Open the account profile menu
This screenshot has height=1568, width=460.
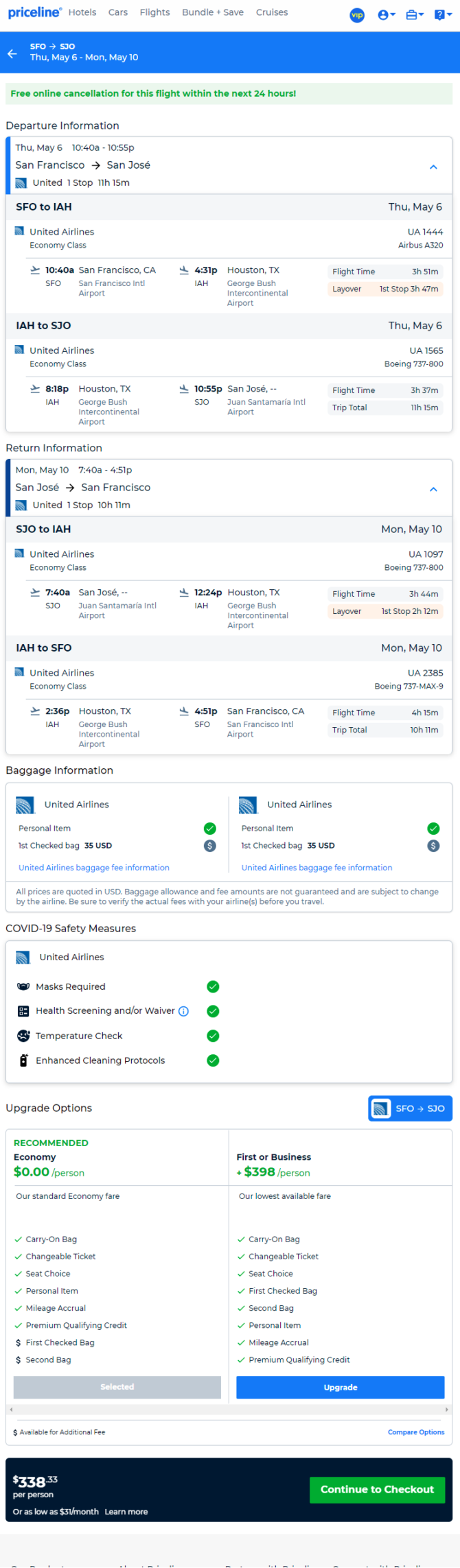387,14
